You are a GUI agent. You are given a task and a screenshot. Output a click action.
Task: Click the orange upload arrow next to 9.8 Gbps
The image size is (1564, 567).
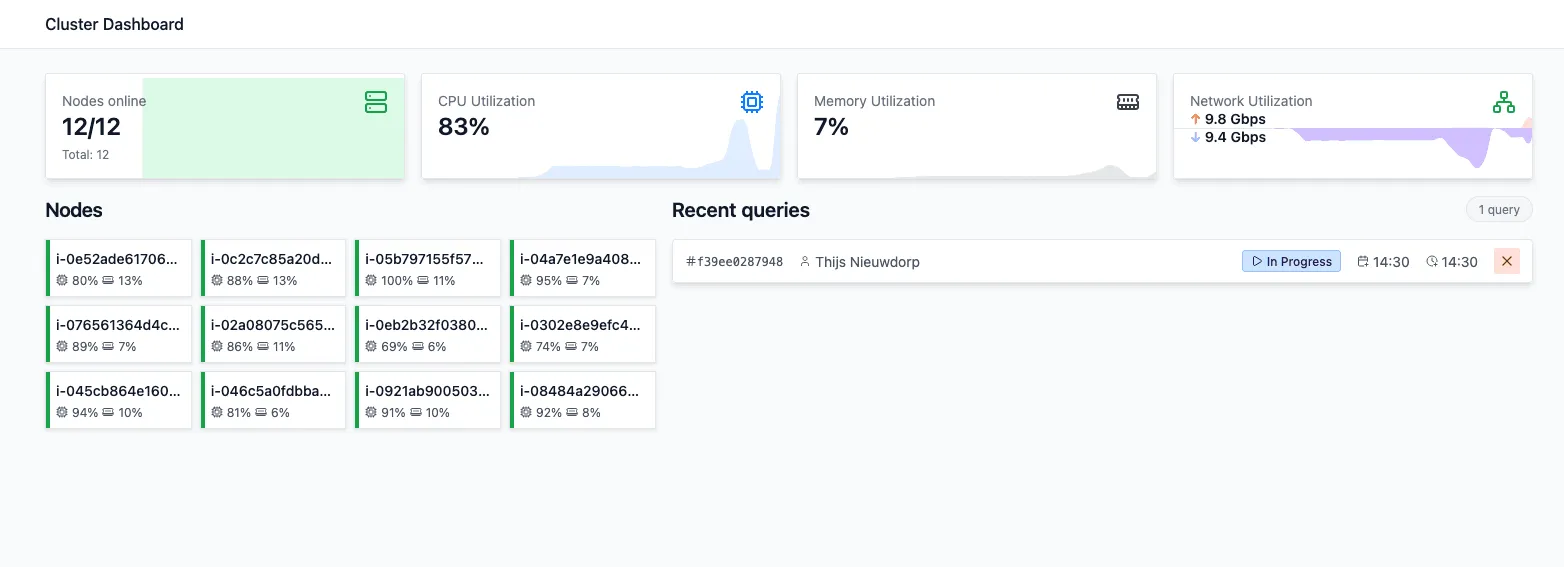1195,119
